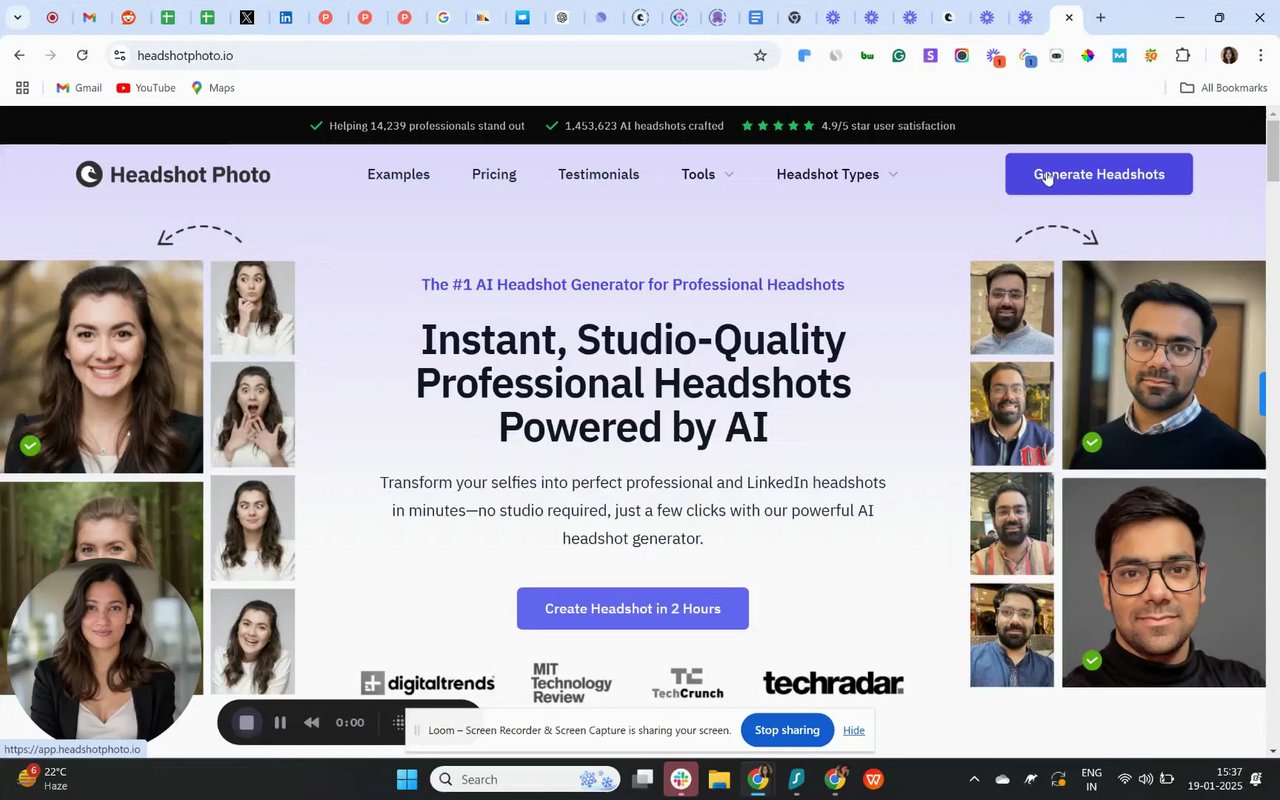This screenshot has height=800, width=1280.
Task: Go back to the previous page
Action: 19,55
